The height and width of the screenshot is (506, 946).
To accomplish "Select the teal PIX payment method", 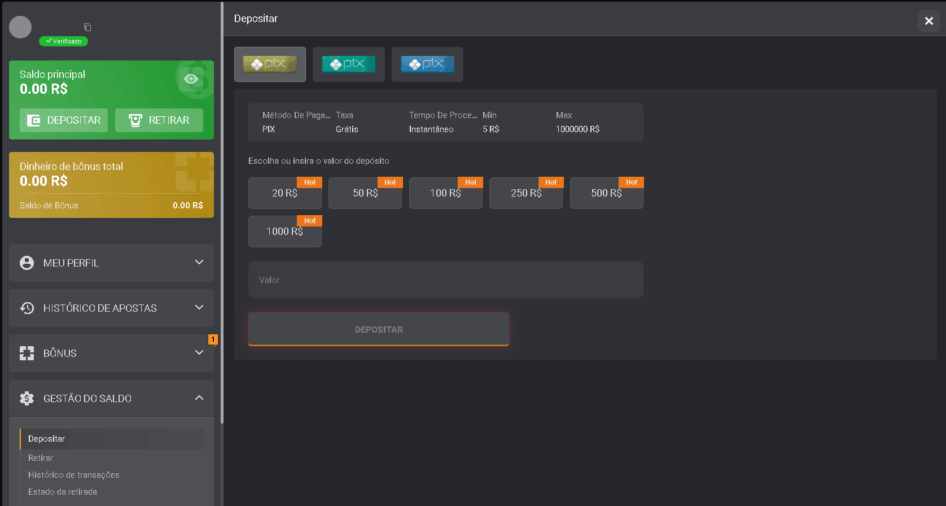I will click(348, 64).
